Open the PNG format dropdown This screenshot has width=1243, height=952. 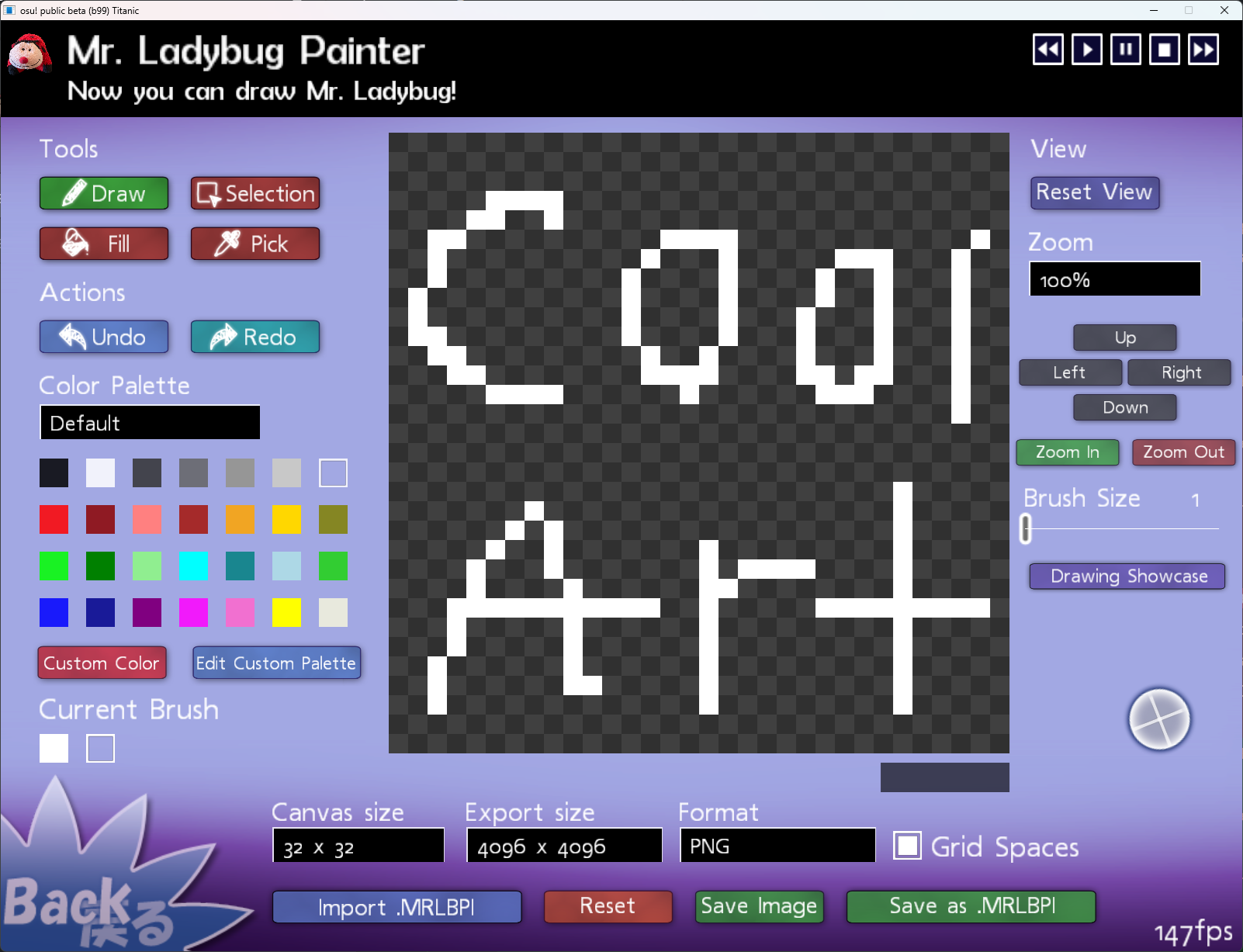tap(777, 846)
